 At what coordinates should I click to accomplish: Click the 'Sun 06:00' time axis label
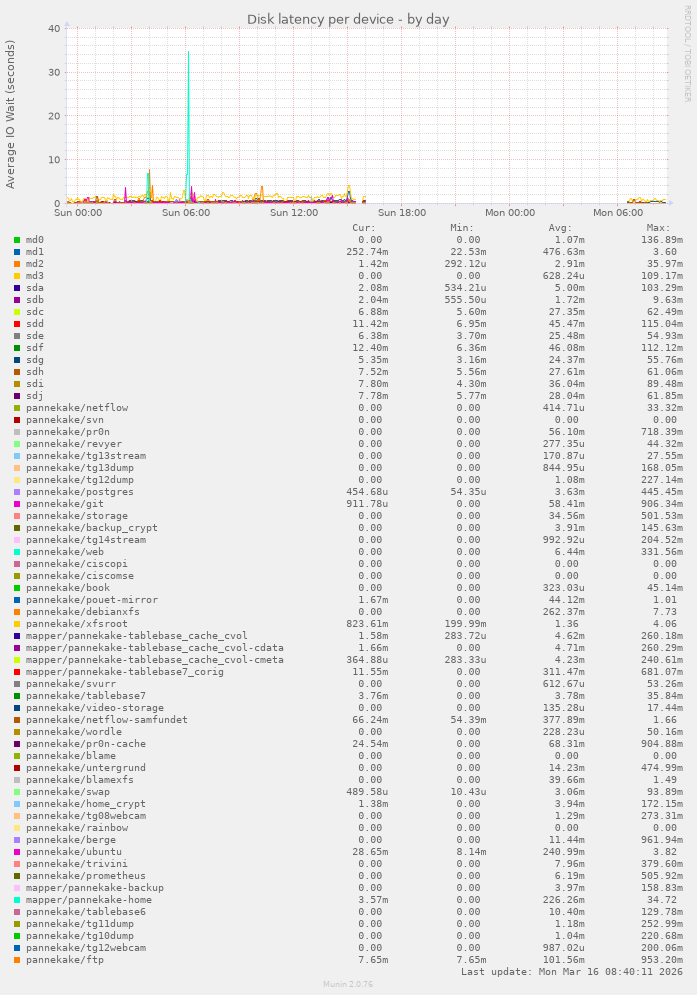coord(186,213)
